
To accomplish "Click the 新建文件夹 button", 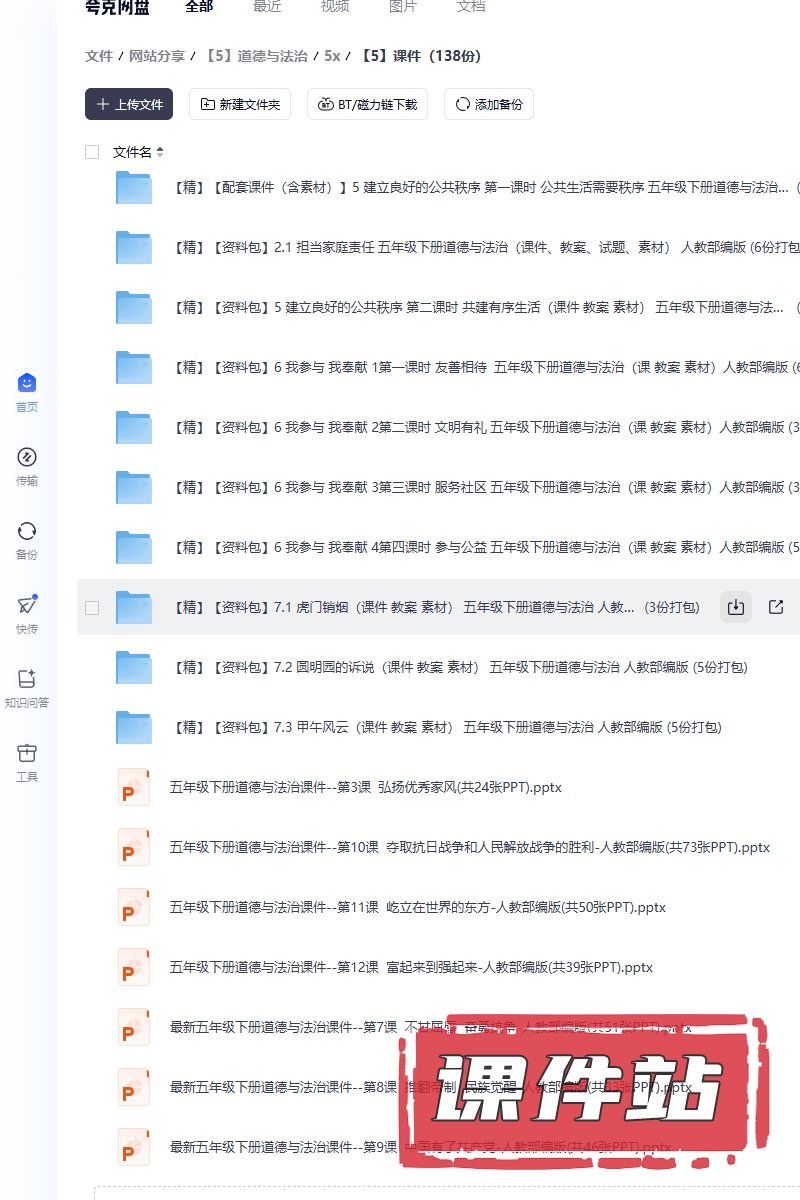I will [240, 104].
